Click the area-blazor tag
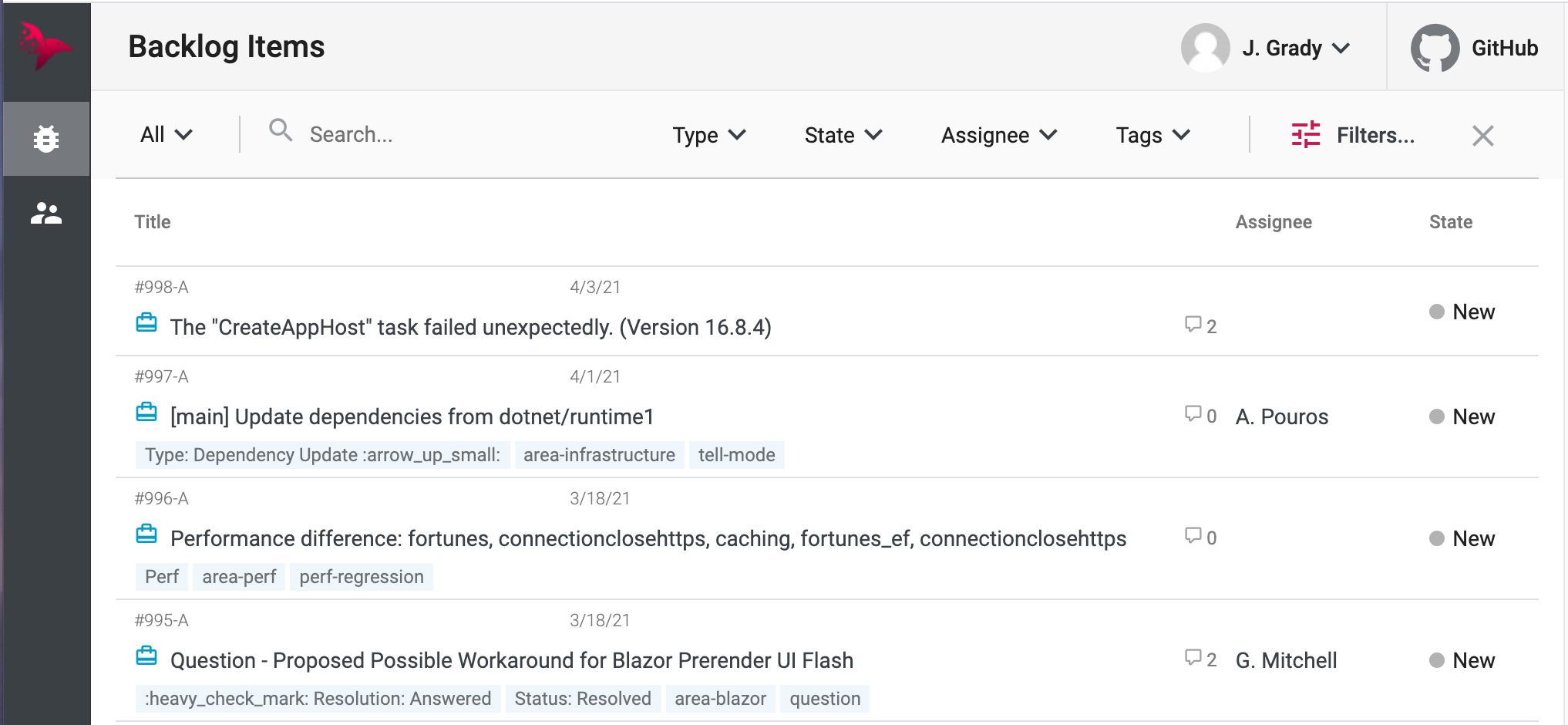Screen dimensions: 1568x725 (720, 699)
